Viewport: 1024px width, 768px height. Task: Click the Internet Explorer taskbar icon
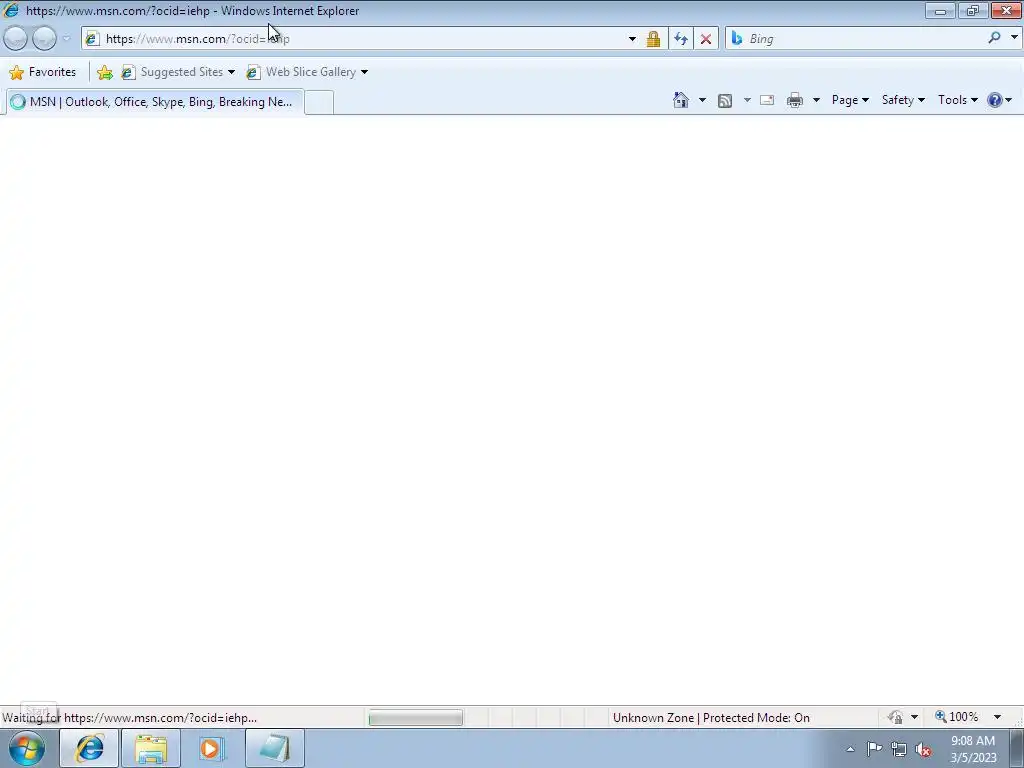click(89, 748)
